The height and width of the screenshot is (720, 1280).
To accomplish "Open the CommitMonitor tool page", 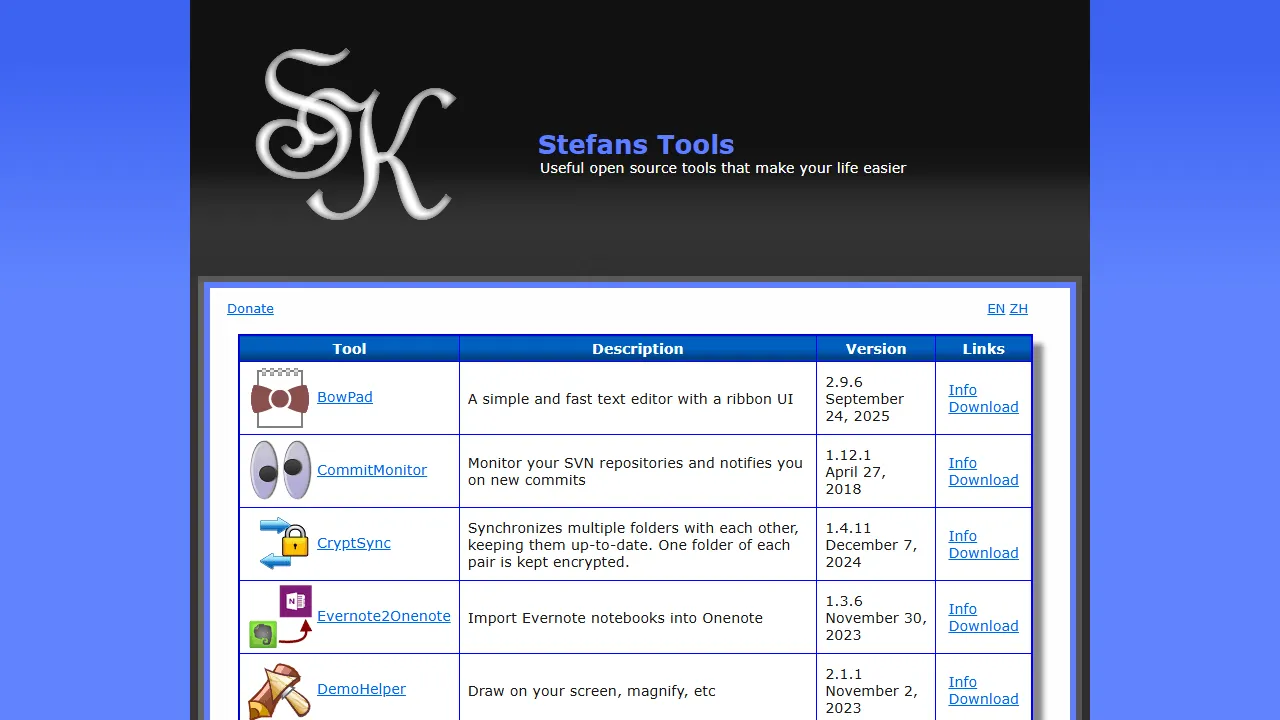I will point(371,470).
